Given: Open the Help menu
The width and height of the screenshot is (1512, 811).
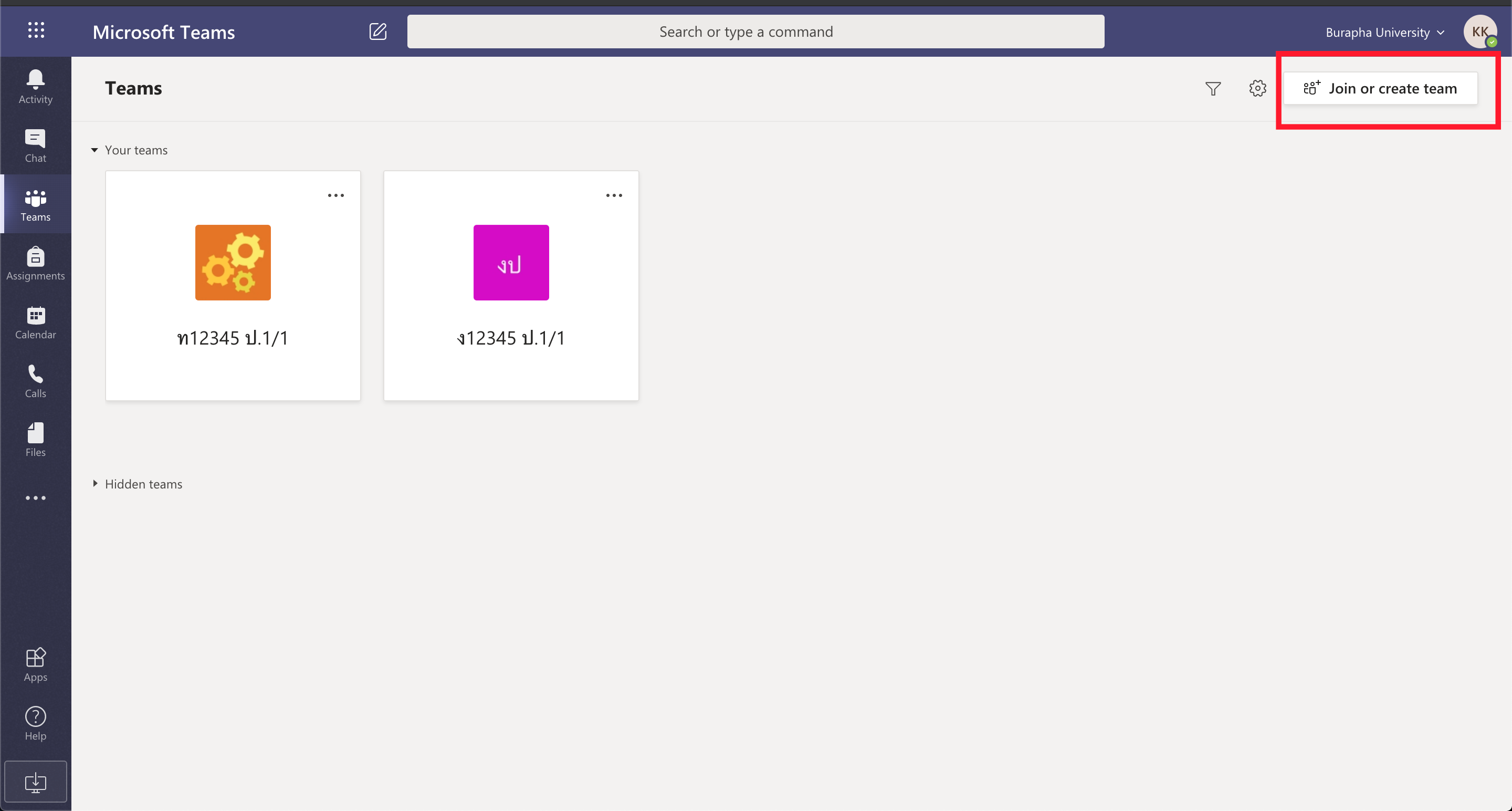Looking at the screenshot, I should coord(35,723).
